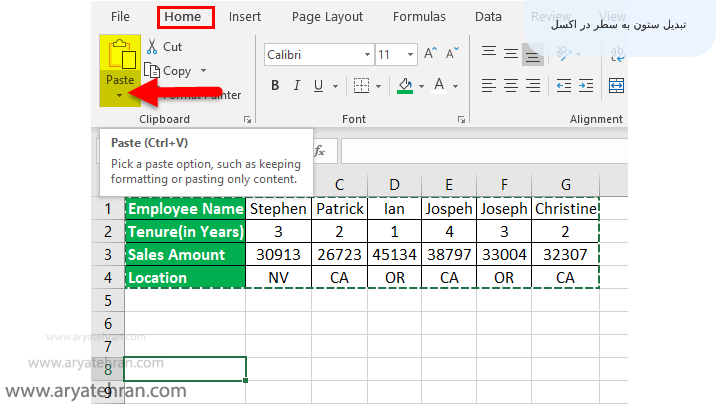The width and height of the screenshot is (720, 406).
Task: Click the decrease indent icon
Action: coord(563,86)
